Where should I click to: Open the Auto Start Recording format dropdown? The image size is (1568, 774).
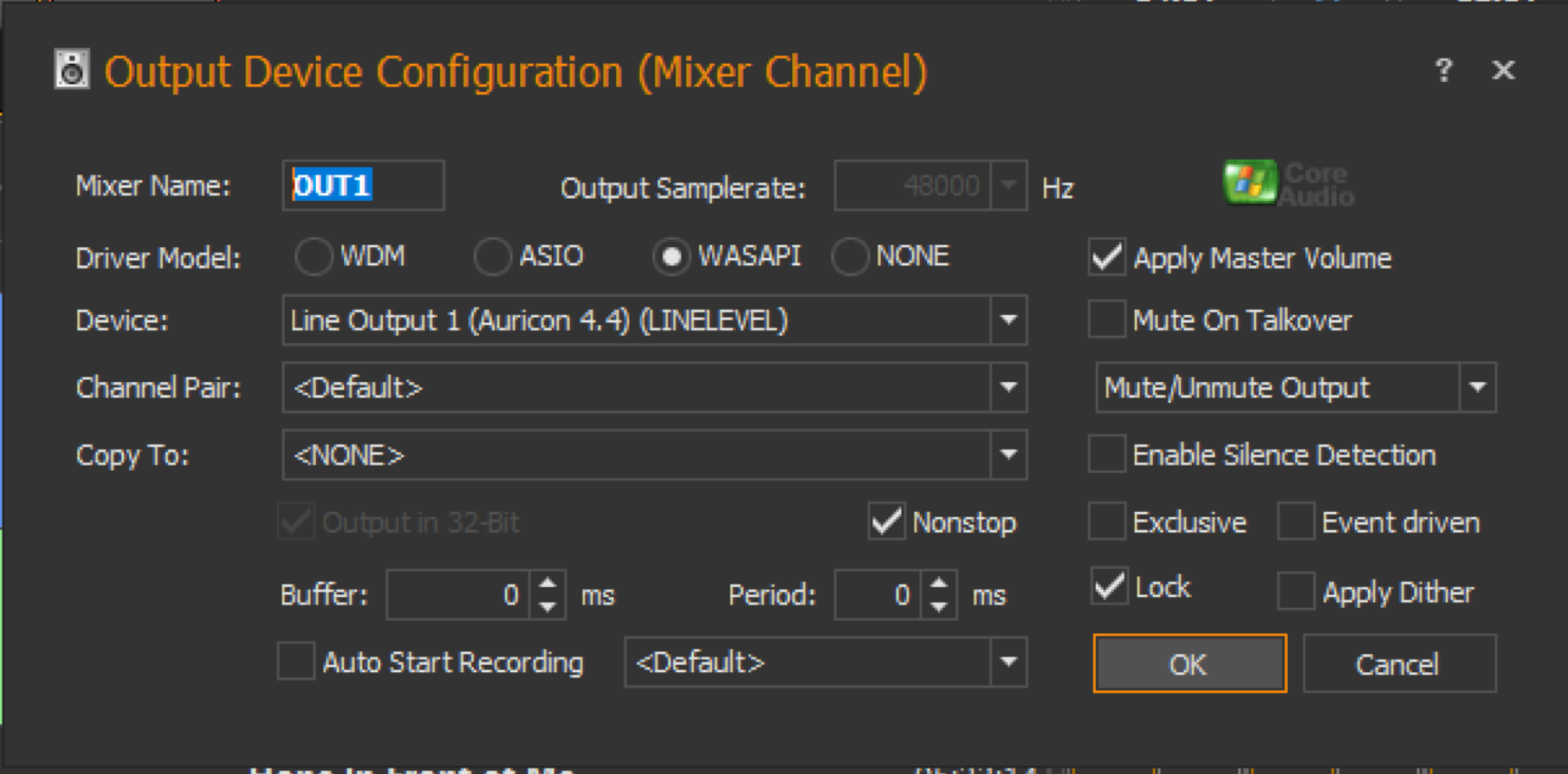tap(1008, 662)
